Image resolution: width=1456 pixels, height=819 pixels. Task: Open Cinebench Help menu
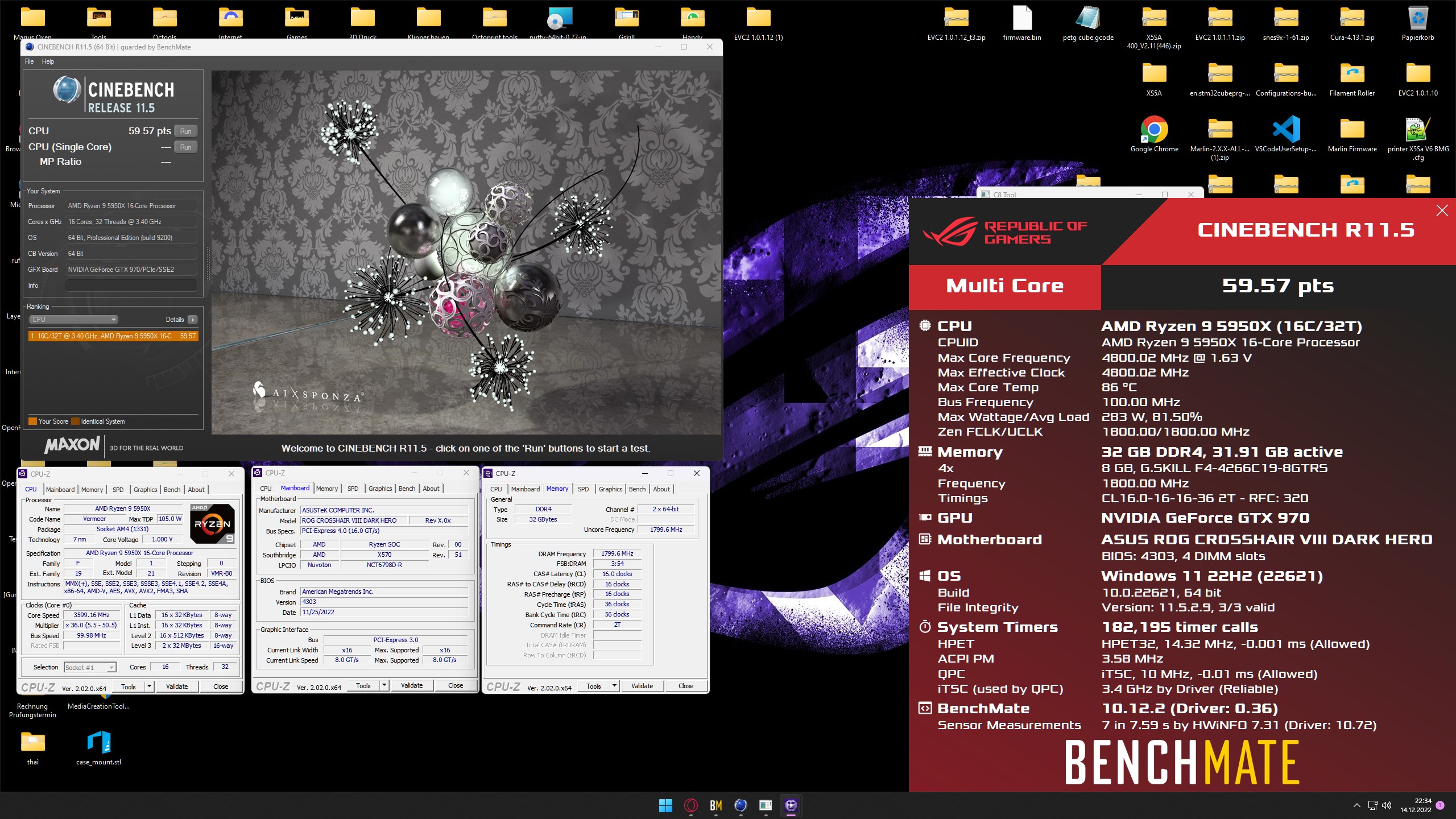48,61
